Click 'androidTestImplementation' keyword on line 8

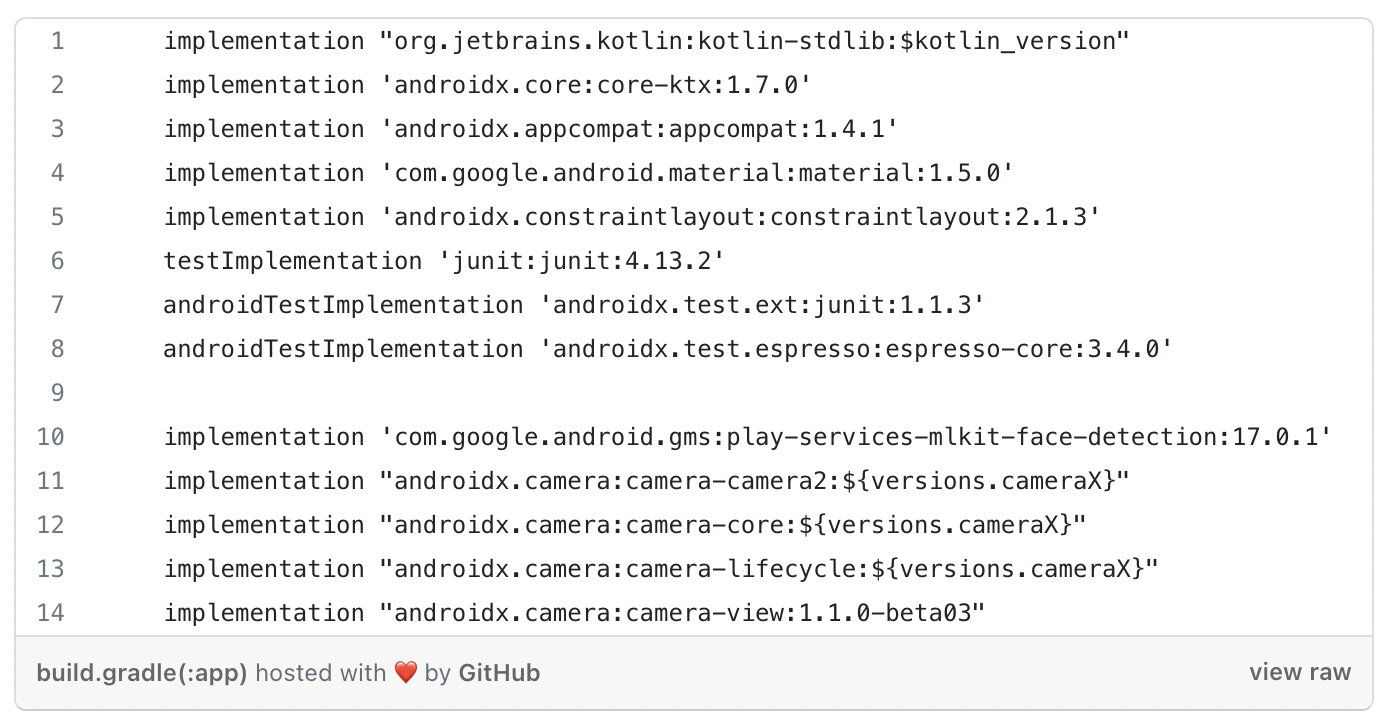click(343, 349)
